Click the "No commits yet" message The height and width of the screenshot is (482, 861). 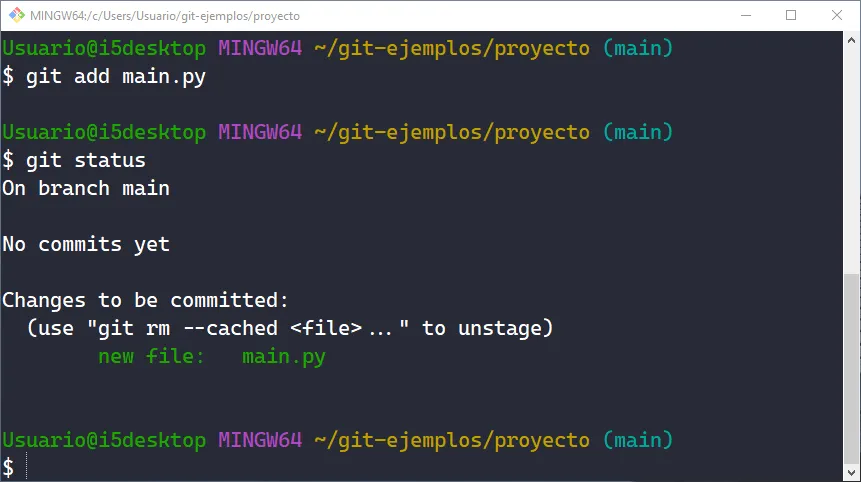pyautogui.click(x=86, y=244)
